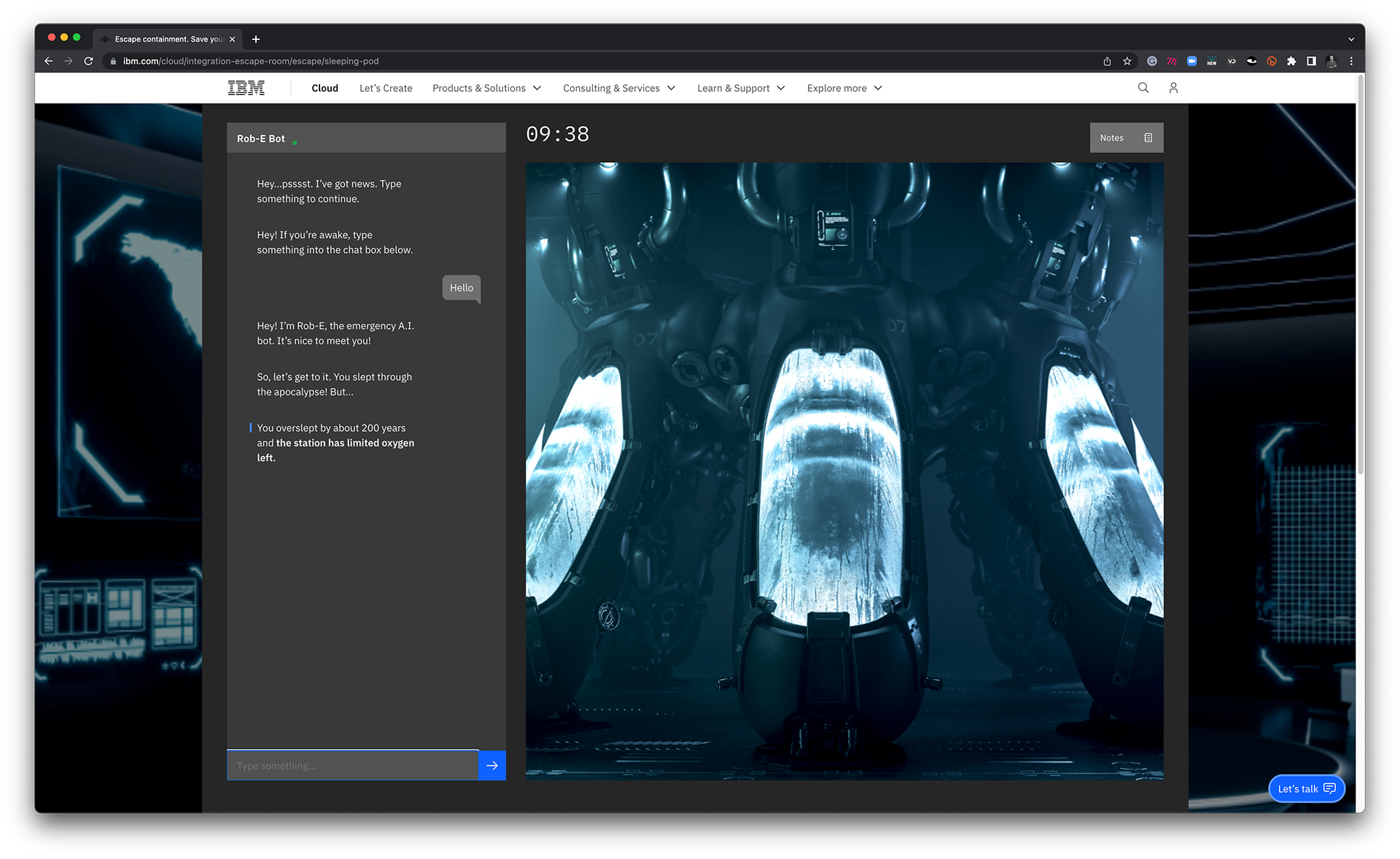Open the Notes panel button
The width and height of the screenshot is (1400, 859).
(x=1126, y=138)
